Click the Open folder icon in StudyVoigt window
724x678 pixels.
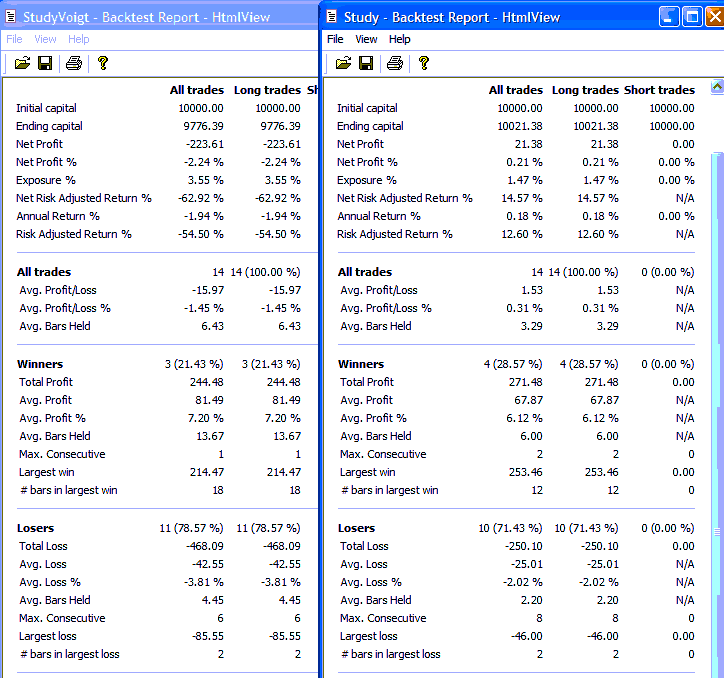click(x=22, y=63)
